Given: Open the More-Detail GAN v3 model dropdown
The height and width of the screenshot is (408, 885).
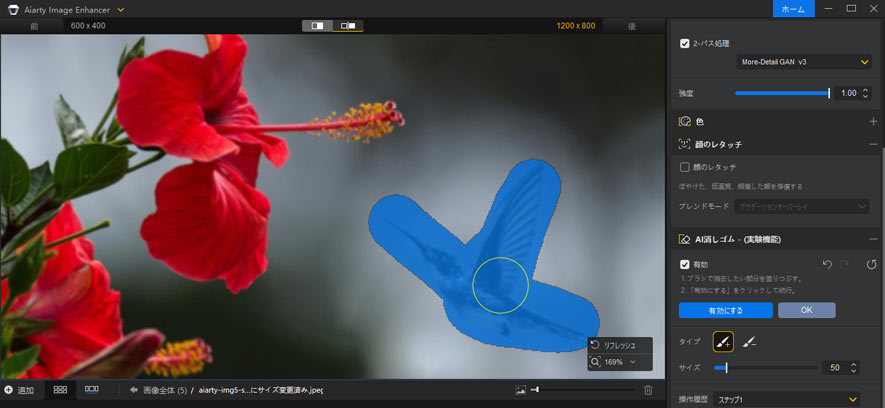Looking at the screenshot, I should click(x=804, y=62).
